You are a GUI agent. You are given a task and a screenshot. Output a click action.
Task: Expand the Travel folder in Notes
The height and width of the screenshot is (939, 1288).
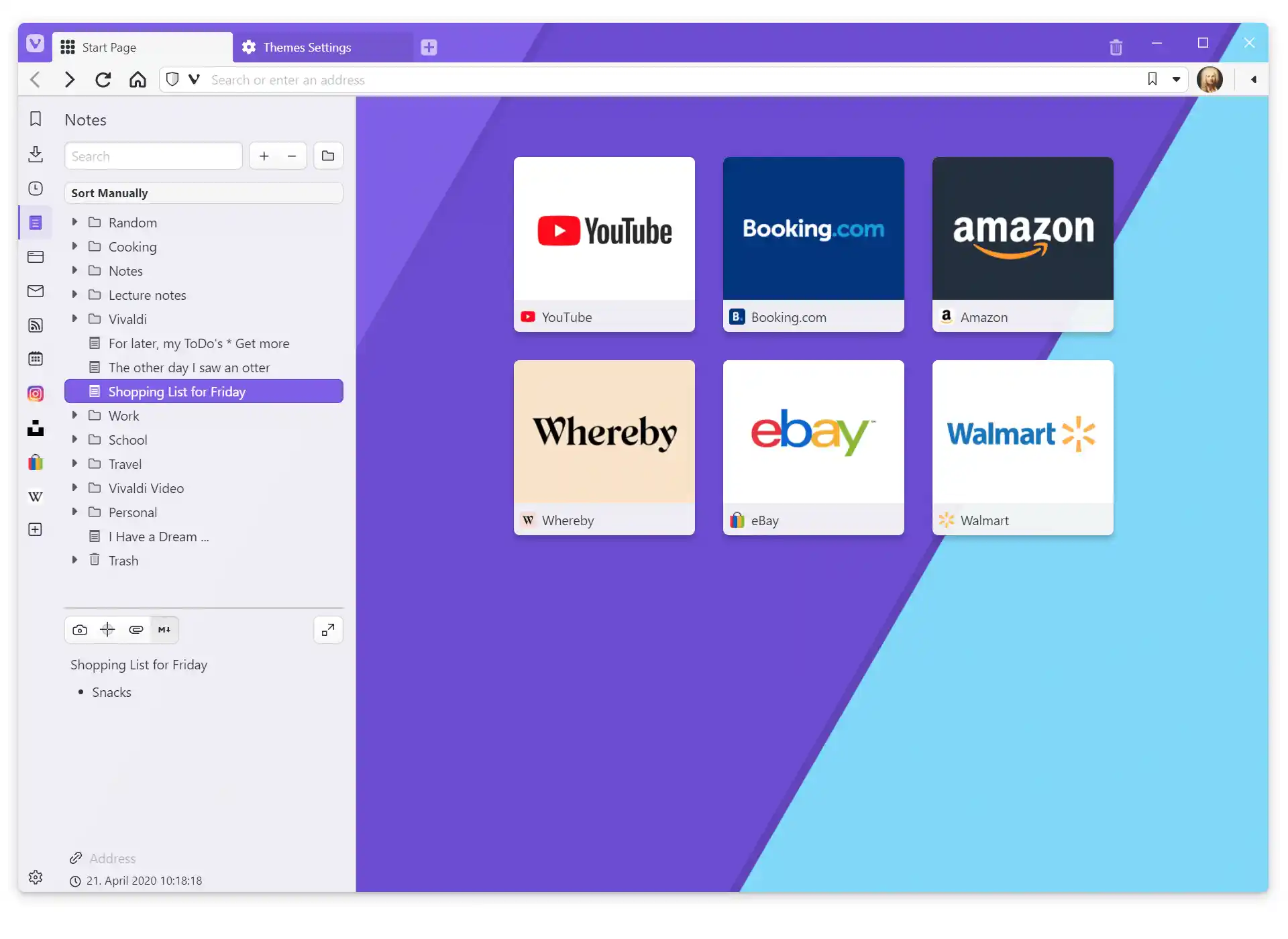tap(75, 463)
